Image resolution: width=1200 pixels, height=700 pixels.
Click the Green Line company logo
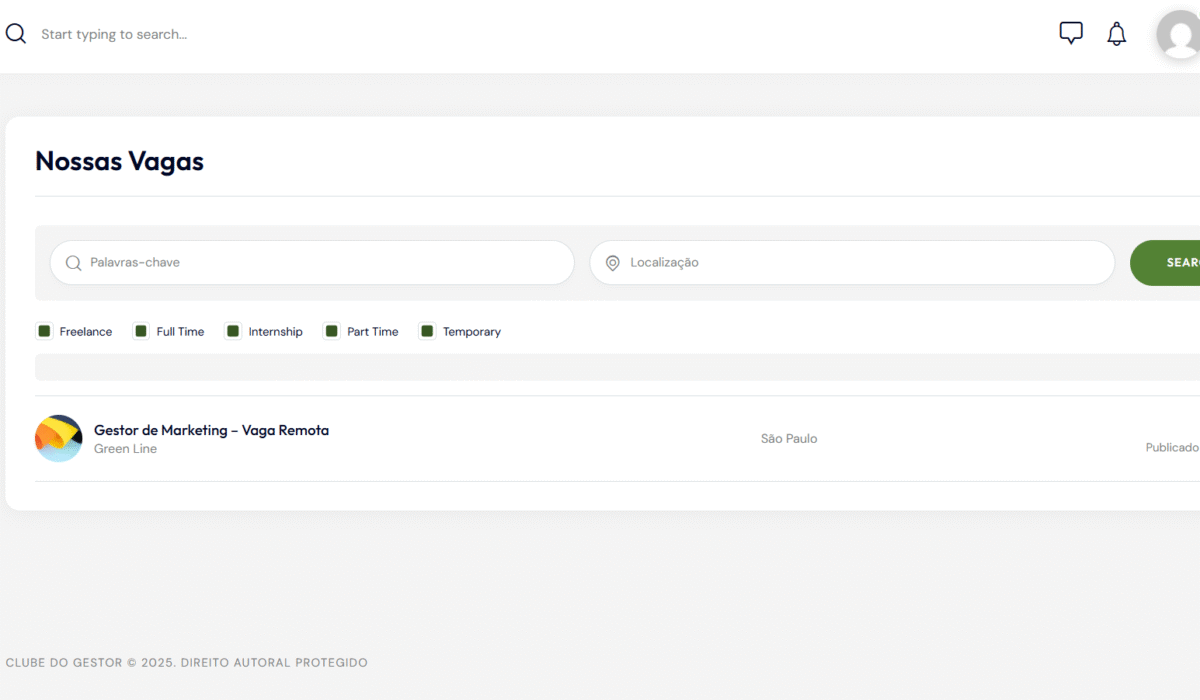click(x=58, y=438)
